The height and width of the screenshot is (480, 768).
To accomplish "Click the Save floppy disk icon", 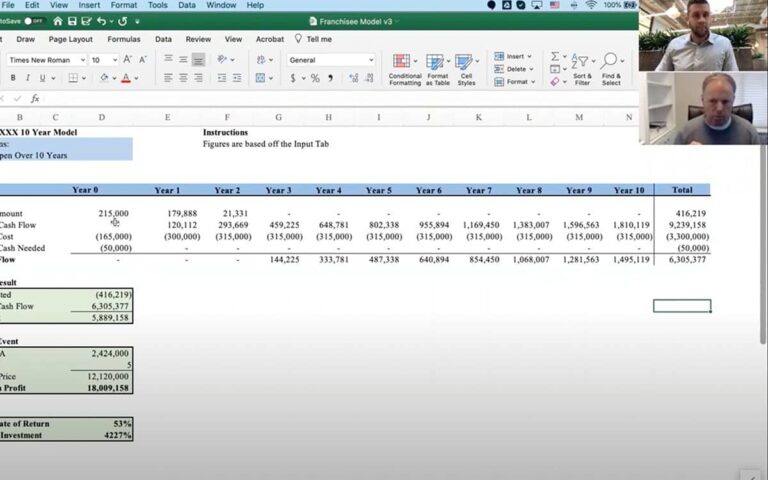I will [x=72, y=21].
